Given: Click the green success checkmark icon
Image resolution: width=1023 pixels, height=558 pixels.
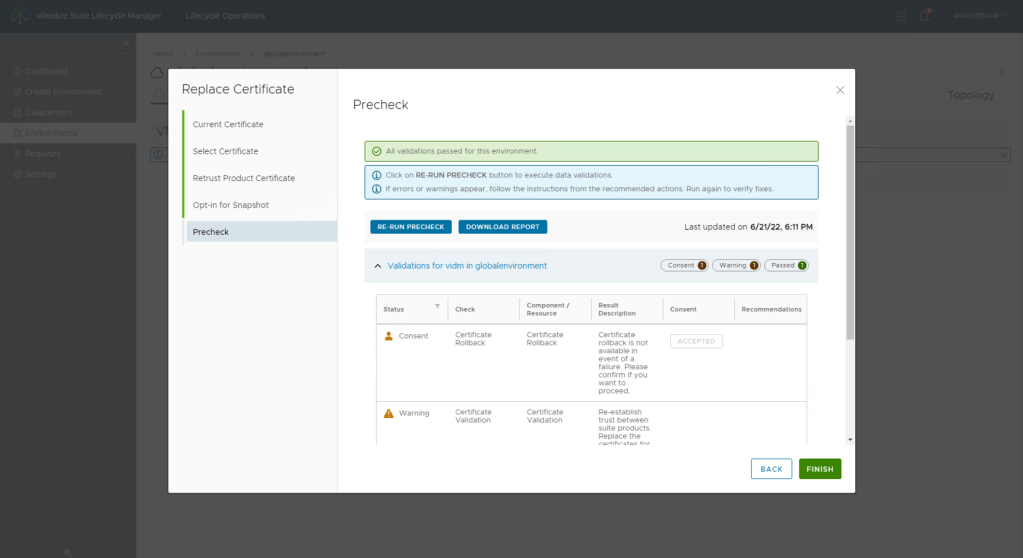Looking at the screenshot, I should click(x=376, y=151).
